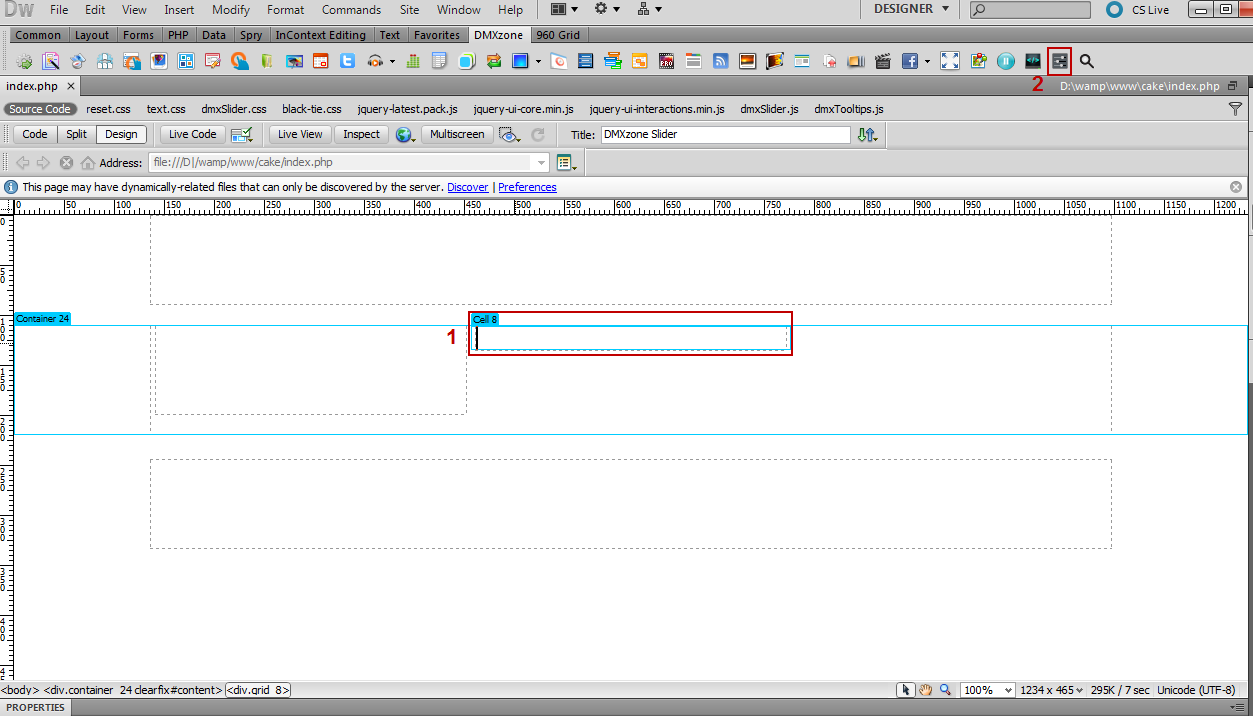Open the Site icon dropdown in menu bar
Viewport: 1253px width, 716px height.
(649, 9)
